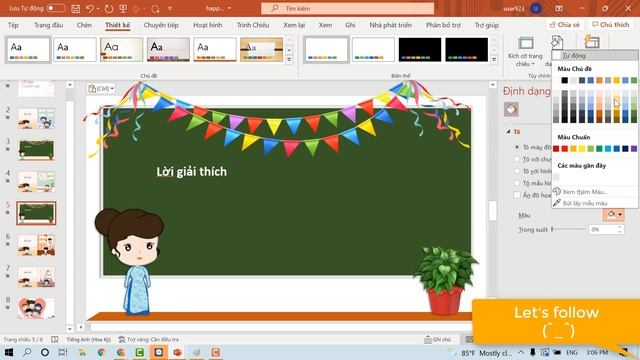Viewport: 640px width, 360px height.
Task: Select the first black variant thumbnail
Action: (420, 49)
